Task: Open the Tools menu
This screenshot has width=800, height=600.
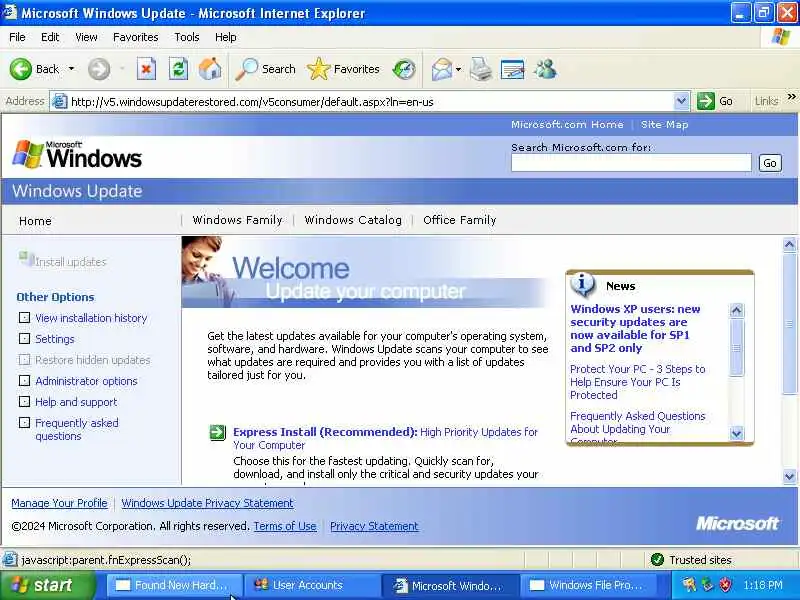Action: click(187, 37)
